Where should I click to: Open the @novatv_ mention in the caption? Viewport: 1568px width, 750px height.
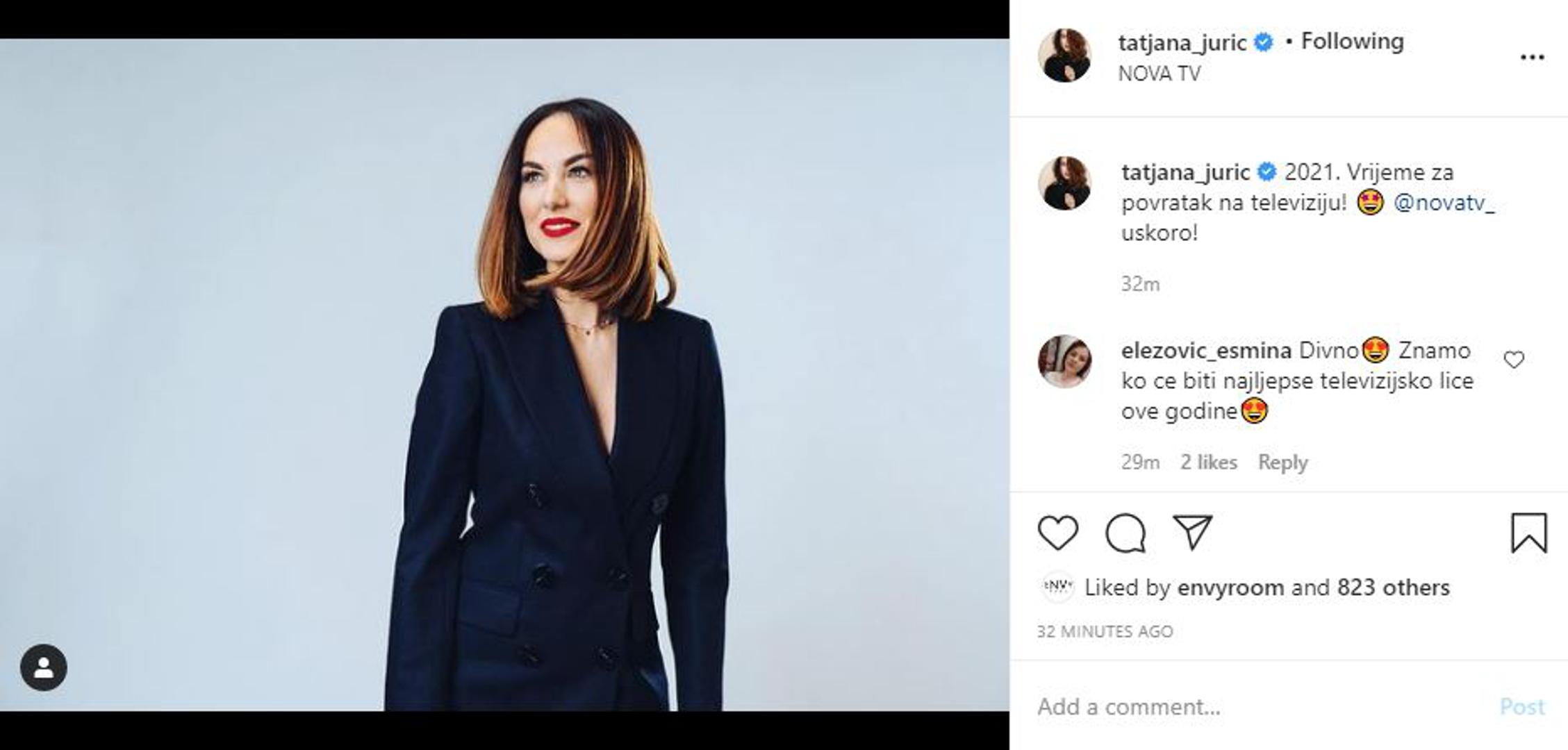pyautogui.click(x=1444, y=203)
